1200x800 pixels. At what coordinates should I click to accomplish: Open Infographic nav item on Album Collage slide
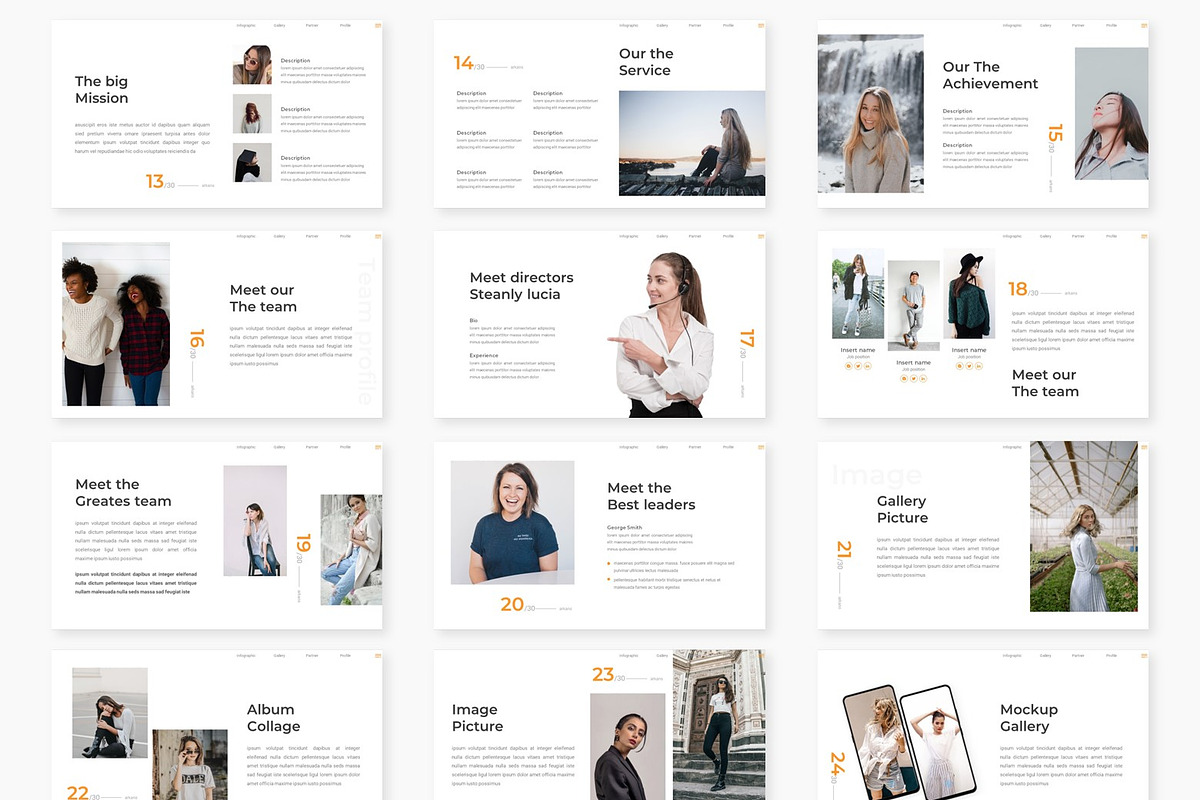(x=246, y=657)
